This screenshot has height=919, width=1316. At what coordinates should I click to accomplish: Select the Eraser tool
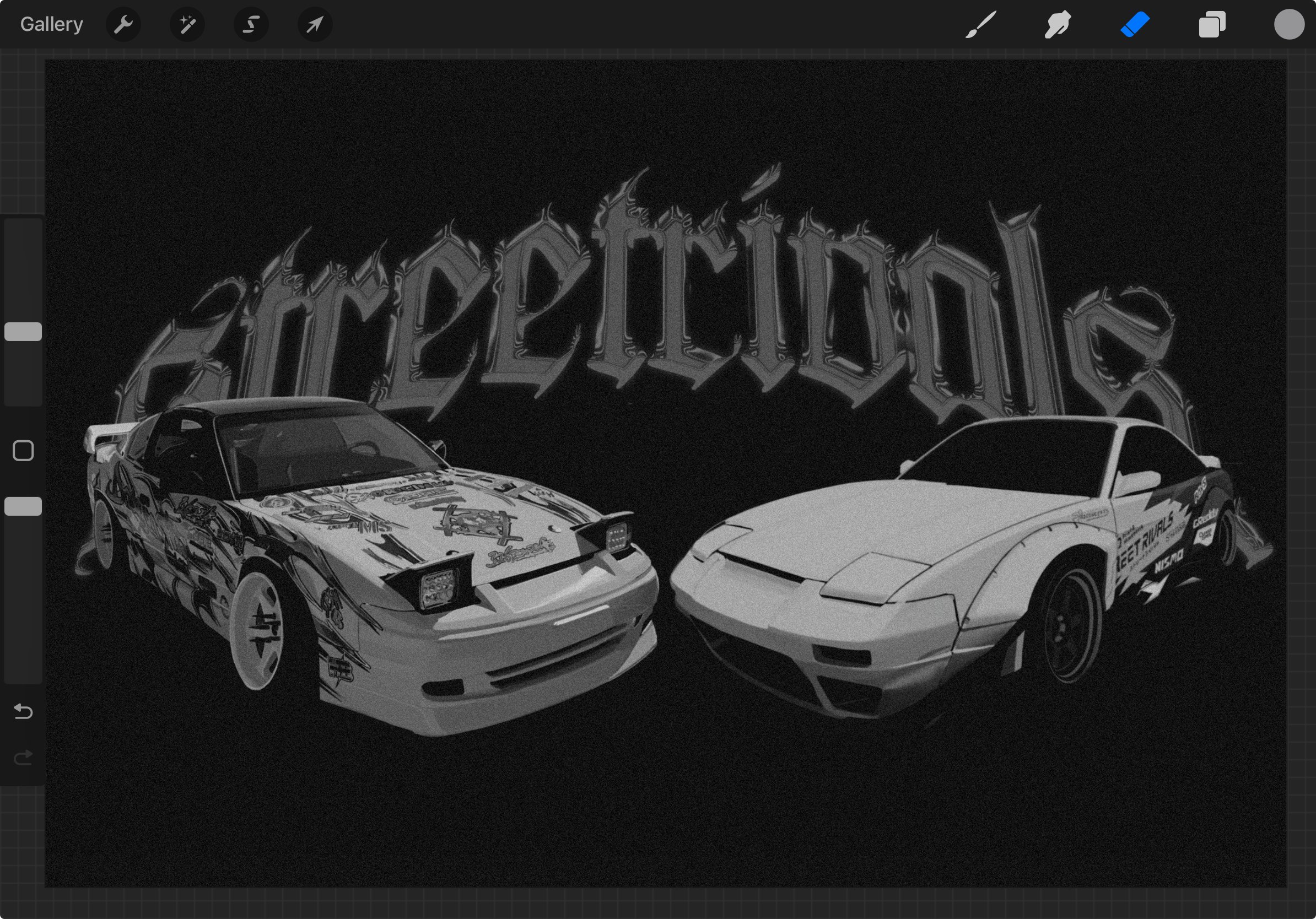pyautogui.click(x=1135, y=25)
